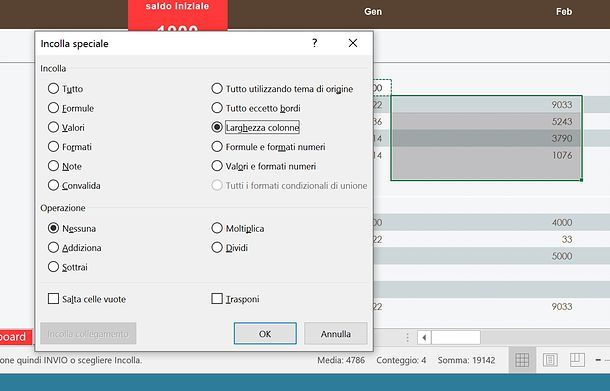
Task: Choose Nessuna operation radio button
Action: click(x=53, y=228)
